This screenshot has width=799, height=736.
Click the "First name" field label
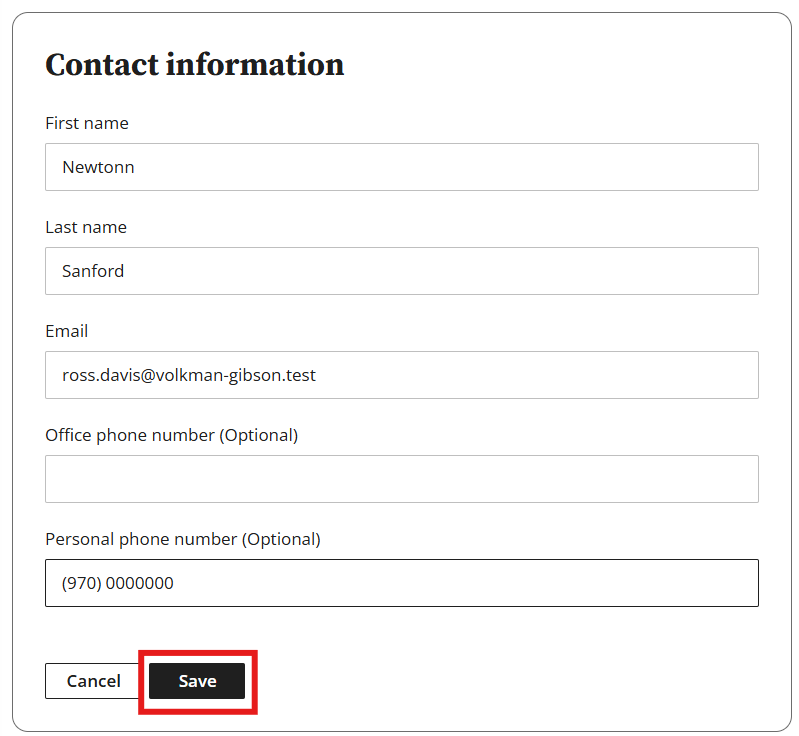point(87,123)
